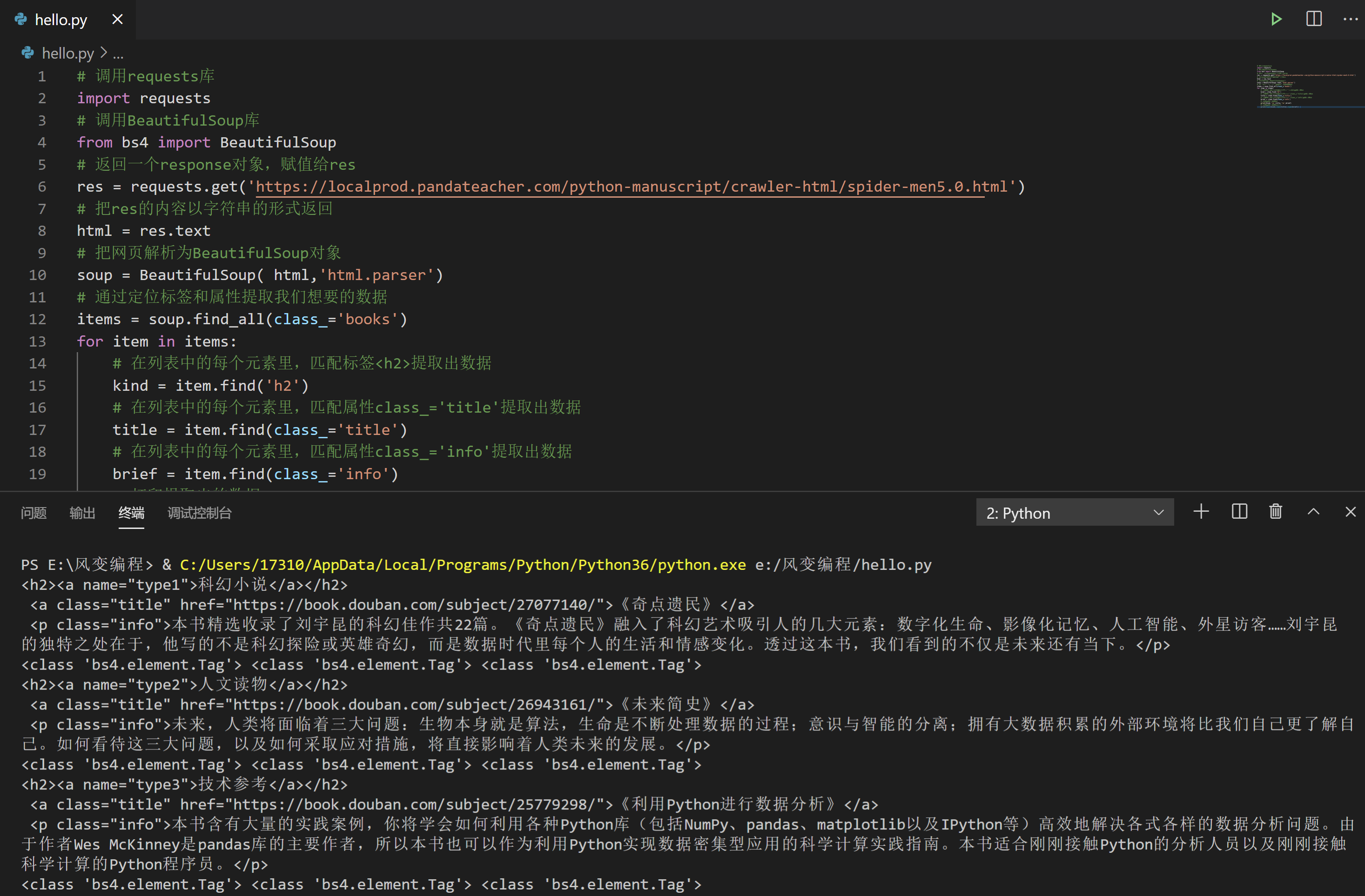This screenshot has height=896, width=1365.
Task: Click the Python file icon in hello.py tab
Action: click(20, 20)
